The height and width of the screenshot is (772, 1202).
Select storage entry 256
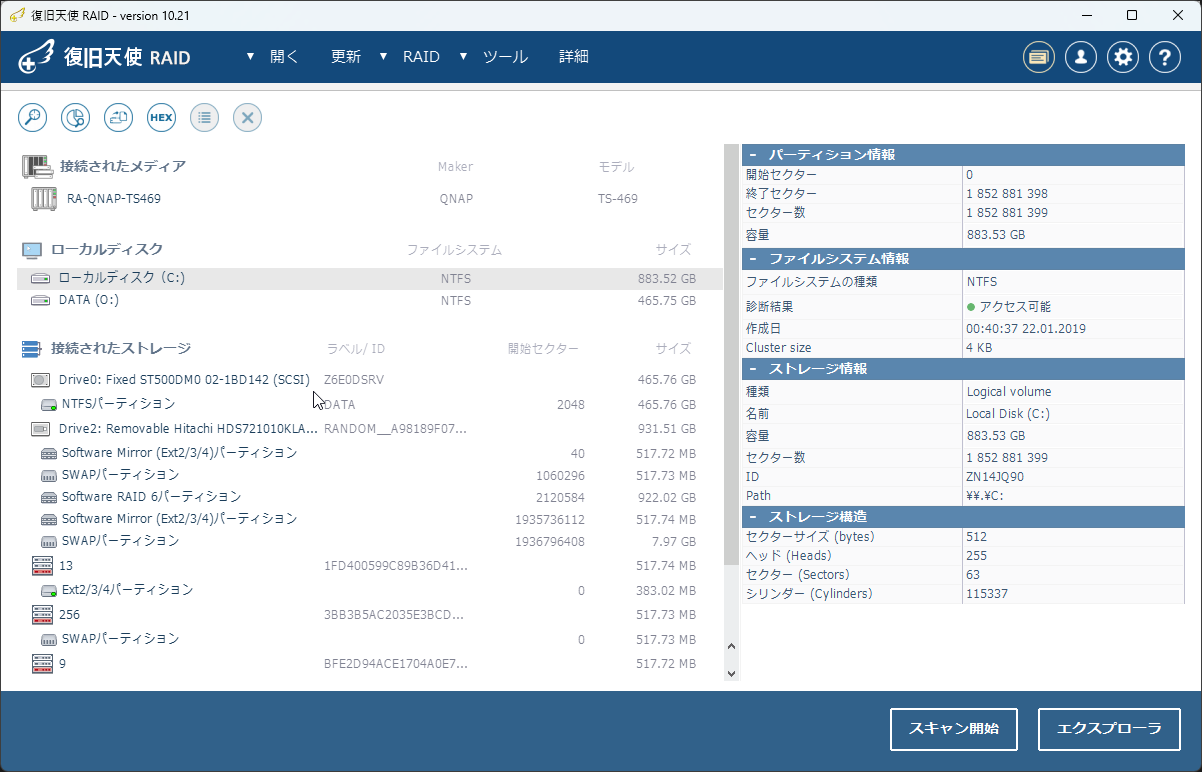tap(370, 614)
